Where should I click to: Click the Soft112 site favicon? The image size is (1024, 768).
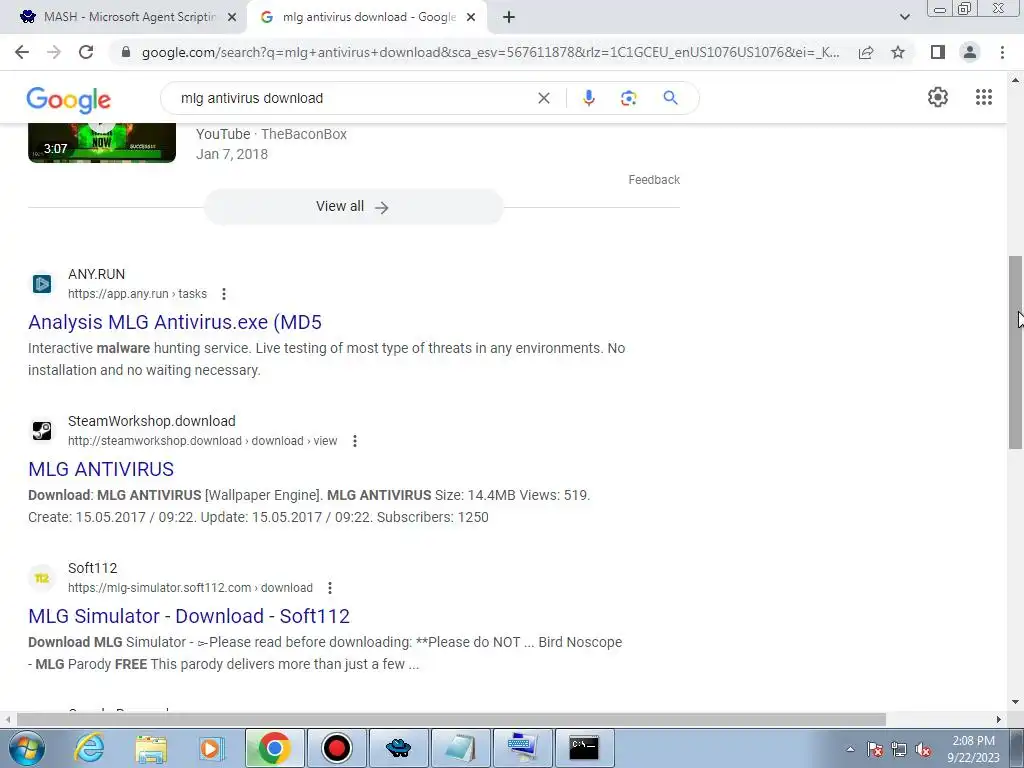click(42, 578)
